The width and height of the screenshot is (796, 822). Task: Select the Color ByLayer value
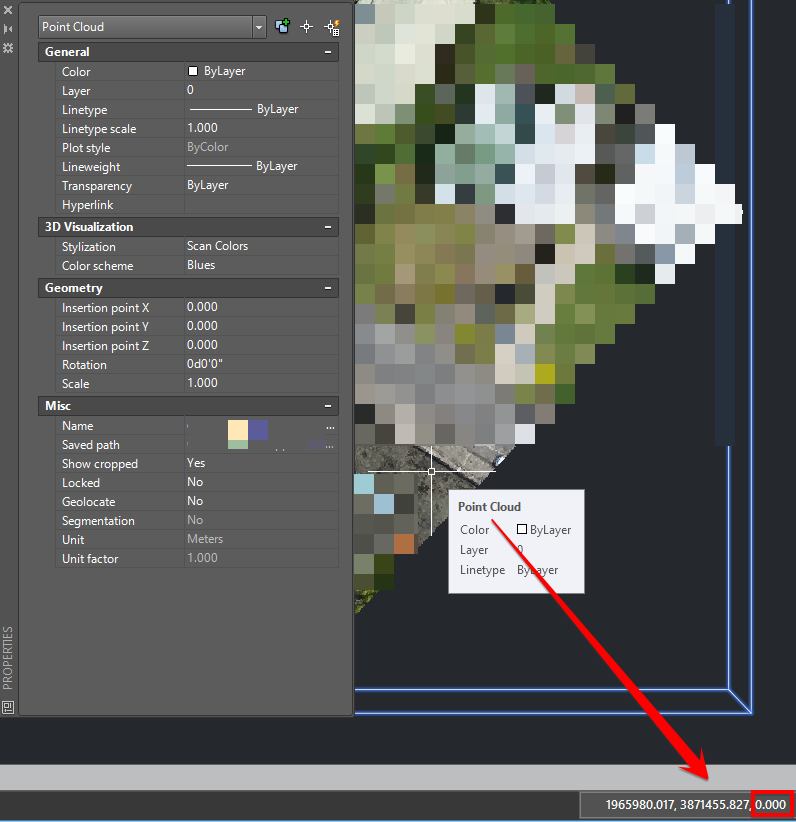tap(261, 71)
